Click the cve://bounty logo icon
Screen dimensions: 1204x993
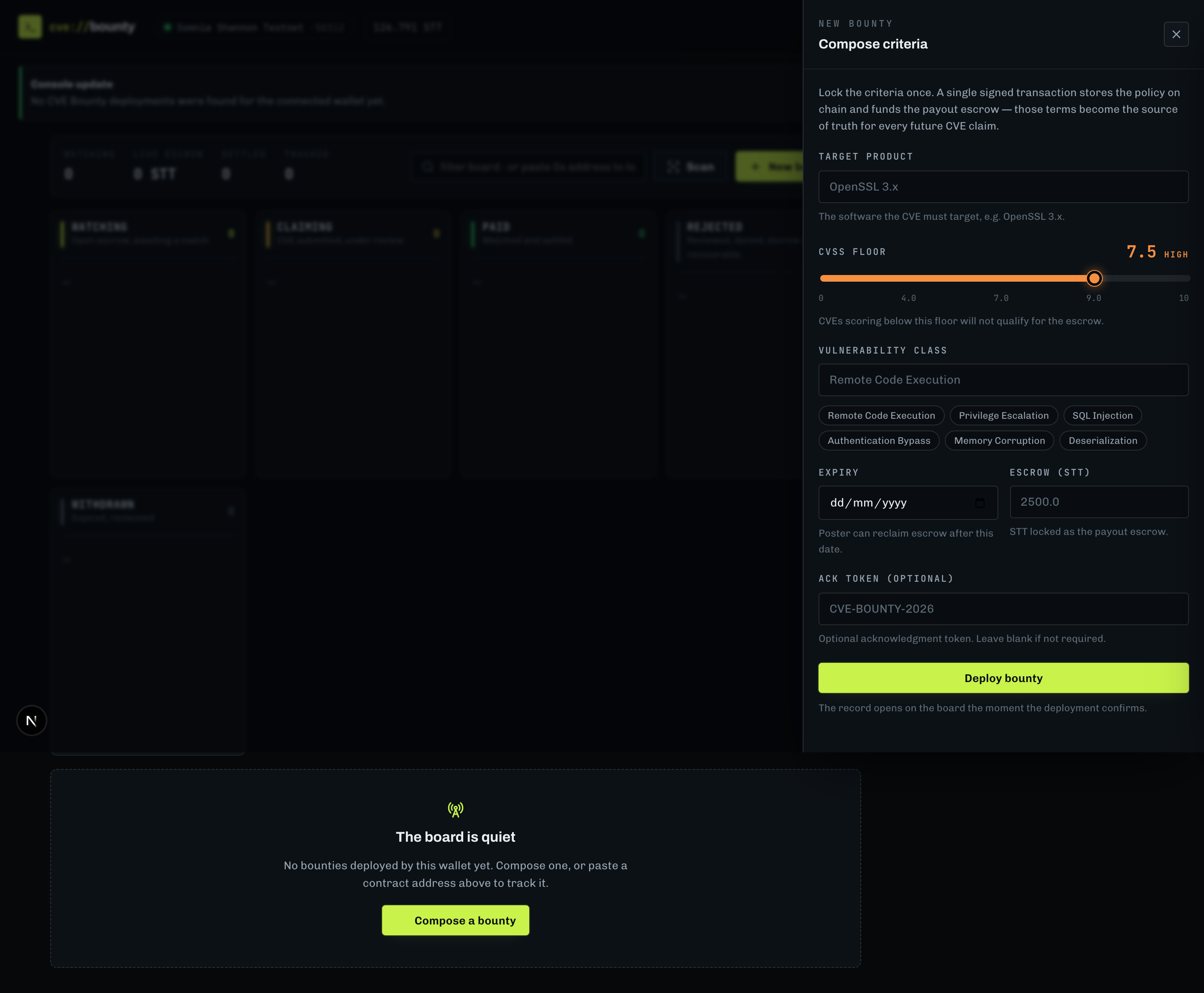[x=30, y=27]
